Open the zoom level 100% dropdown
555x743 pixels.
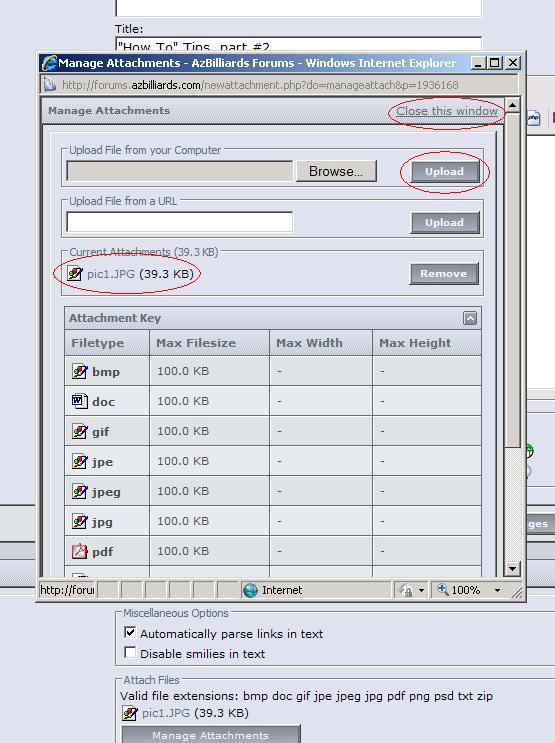tap(497, 590)
